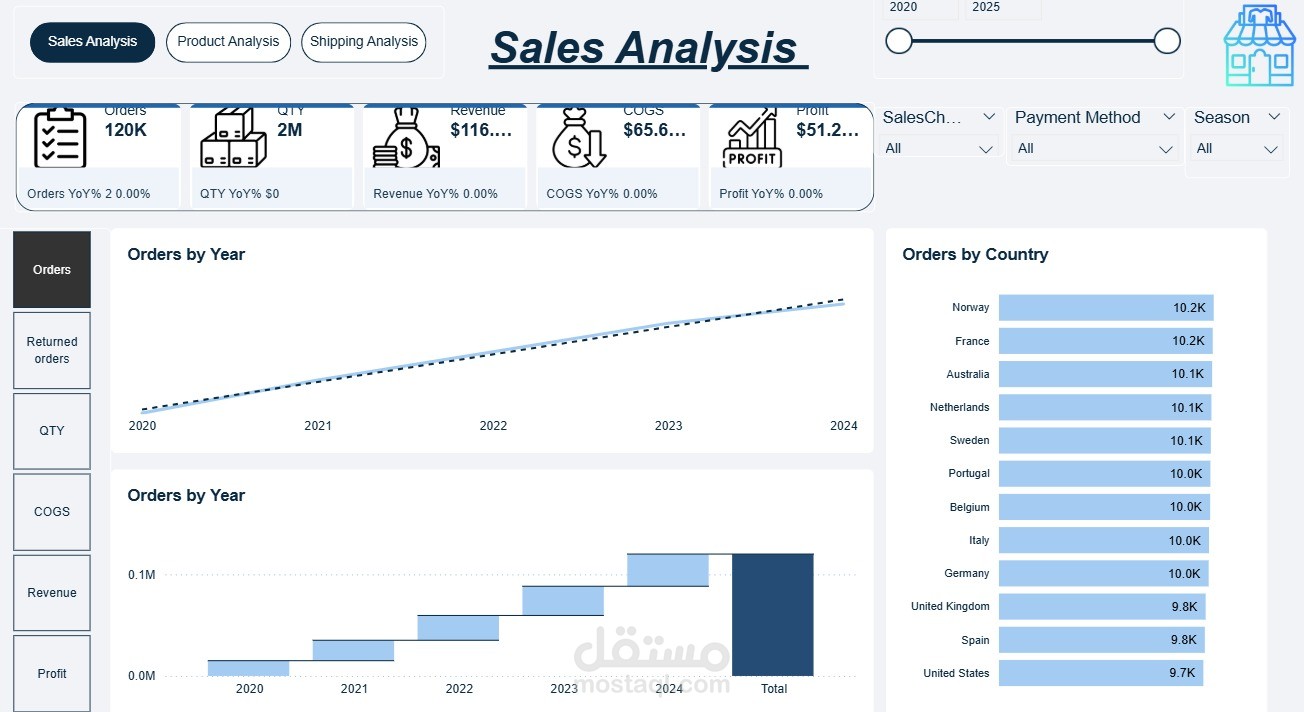Image resolution: width=1304 pixels, height=712 pixels.
Task: Open the All list under Season
Action: 1272,148
